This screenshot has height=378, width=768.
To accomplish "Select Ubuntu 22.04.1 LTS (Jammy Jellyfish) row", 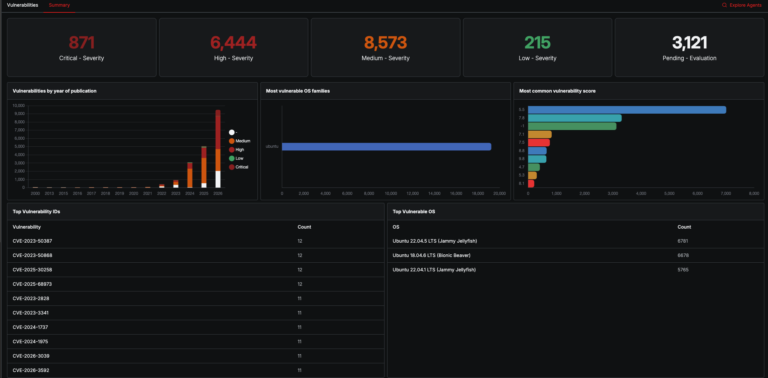I will [576, 270].
